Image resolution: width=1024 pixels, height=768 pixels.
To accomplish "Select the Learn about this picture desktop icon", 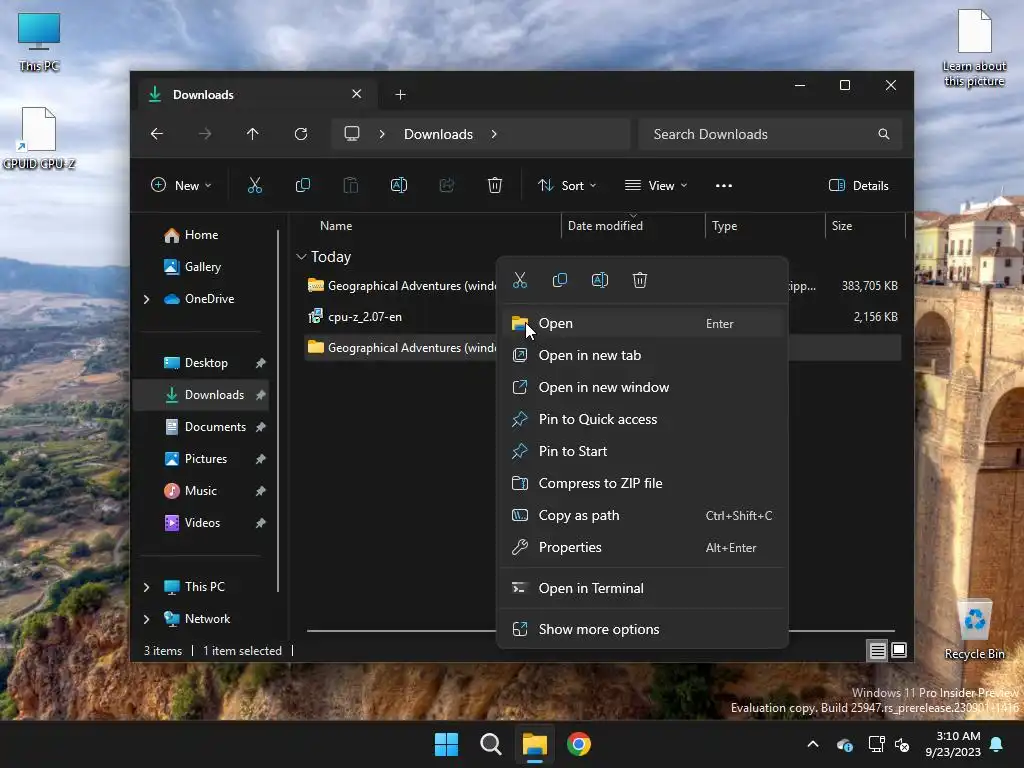I will coord(974,48).
